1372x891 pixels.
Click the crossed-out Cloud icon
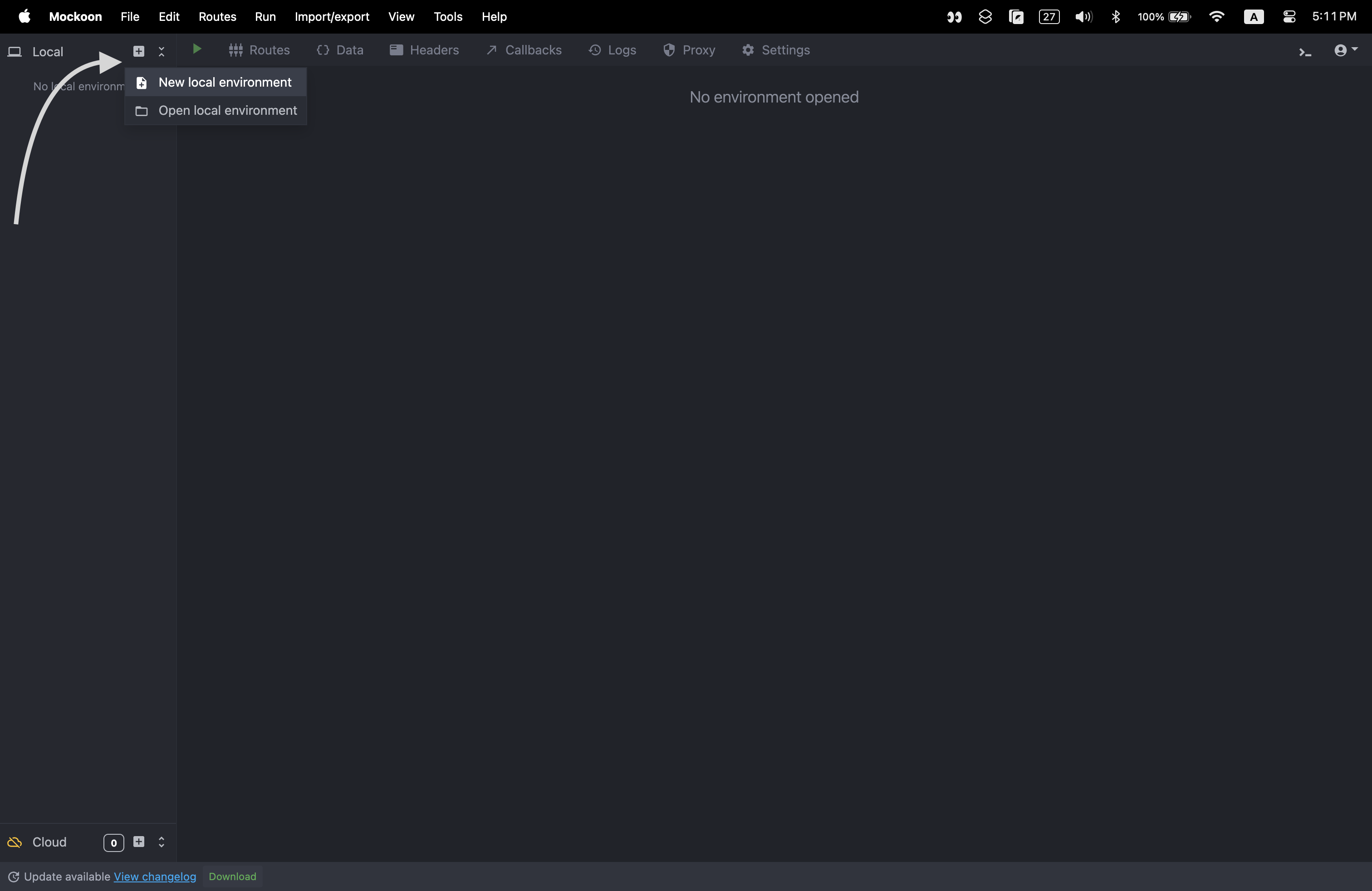(x=15, y=842)
